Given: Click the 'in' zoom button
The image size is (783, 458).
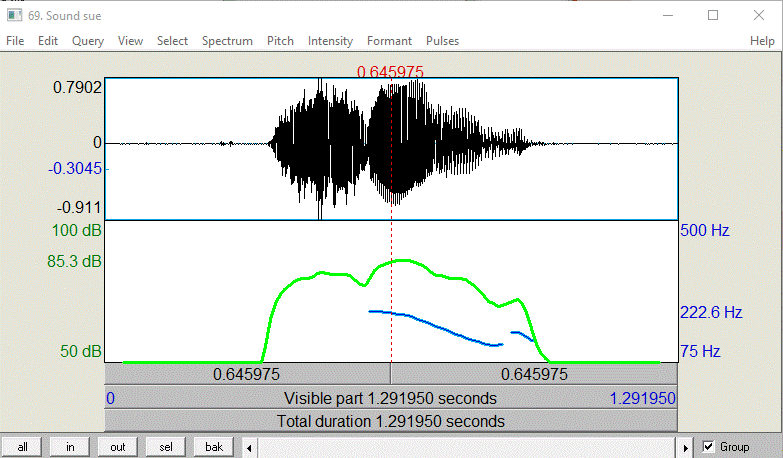Looking at the screenshot, I should (x=70, y=447).
